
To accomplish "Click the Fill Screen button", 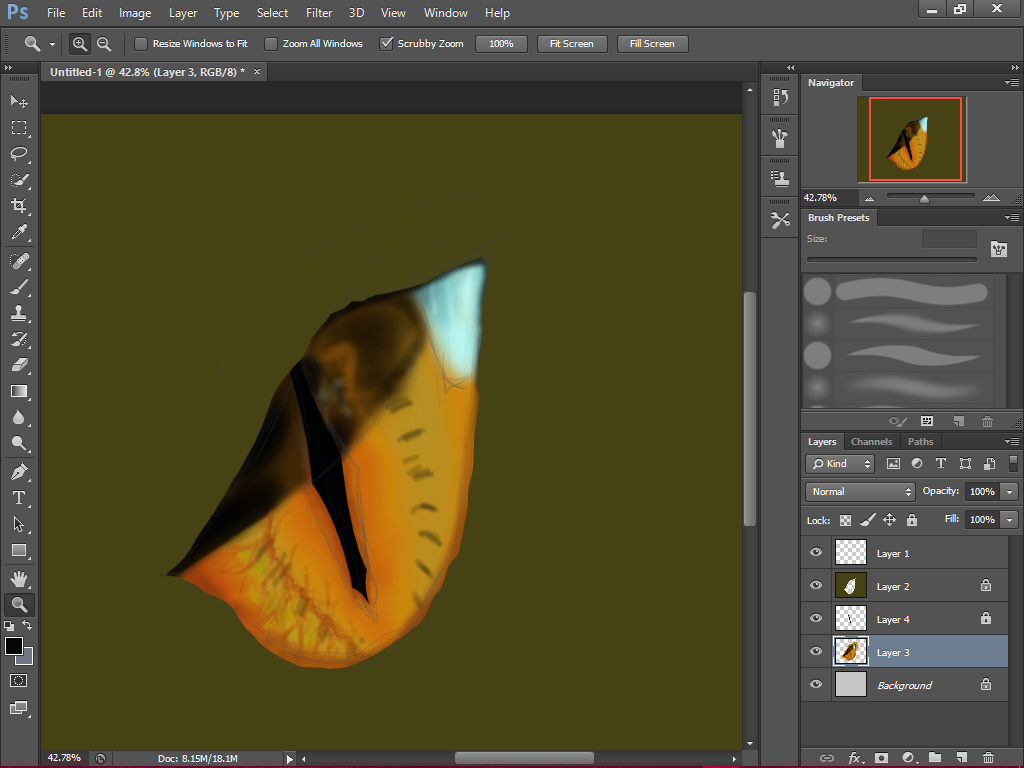I will tap(652, 44).
